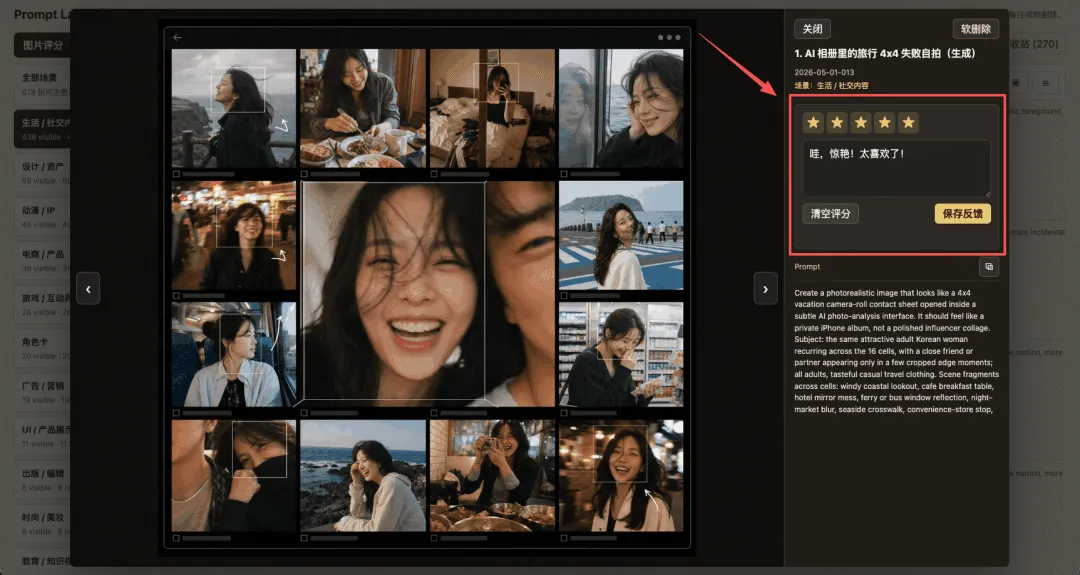The height and width of the screenshot is (575, 1080).
Task: Click the 'Prompt Lab' app title
Action: point(41,14)
